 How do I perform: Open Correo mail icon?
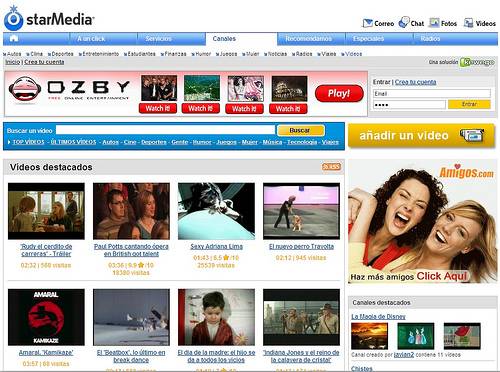coord(368,23)
